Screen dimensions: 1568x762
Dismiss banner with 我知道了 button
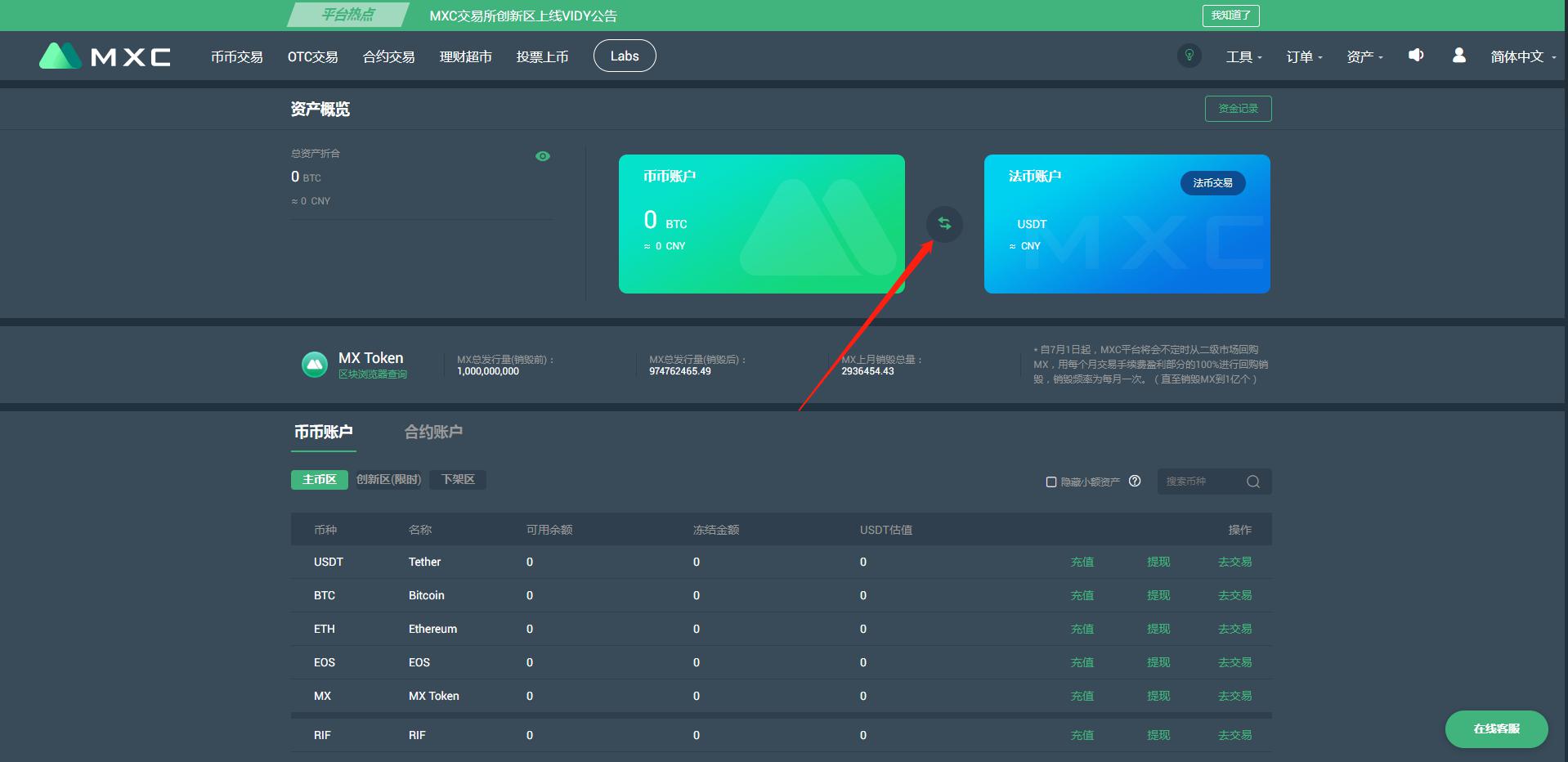(1231, 16)
